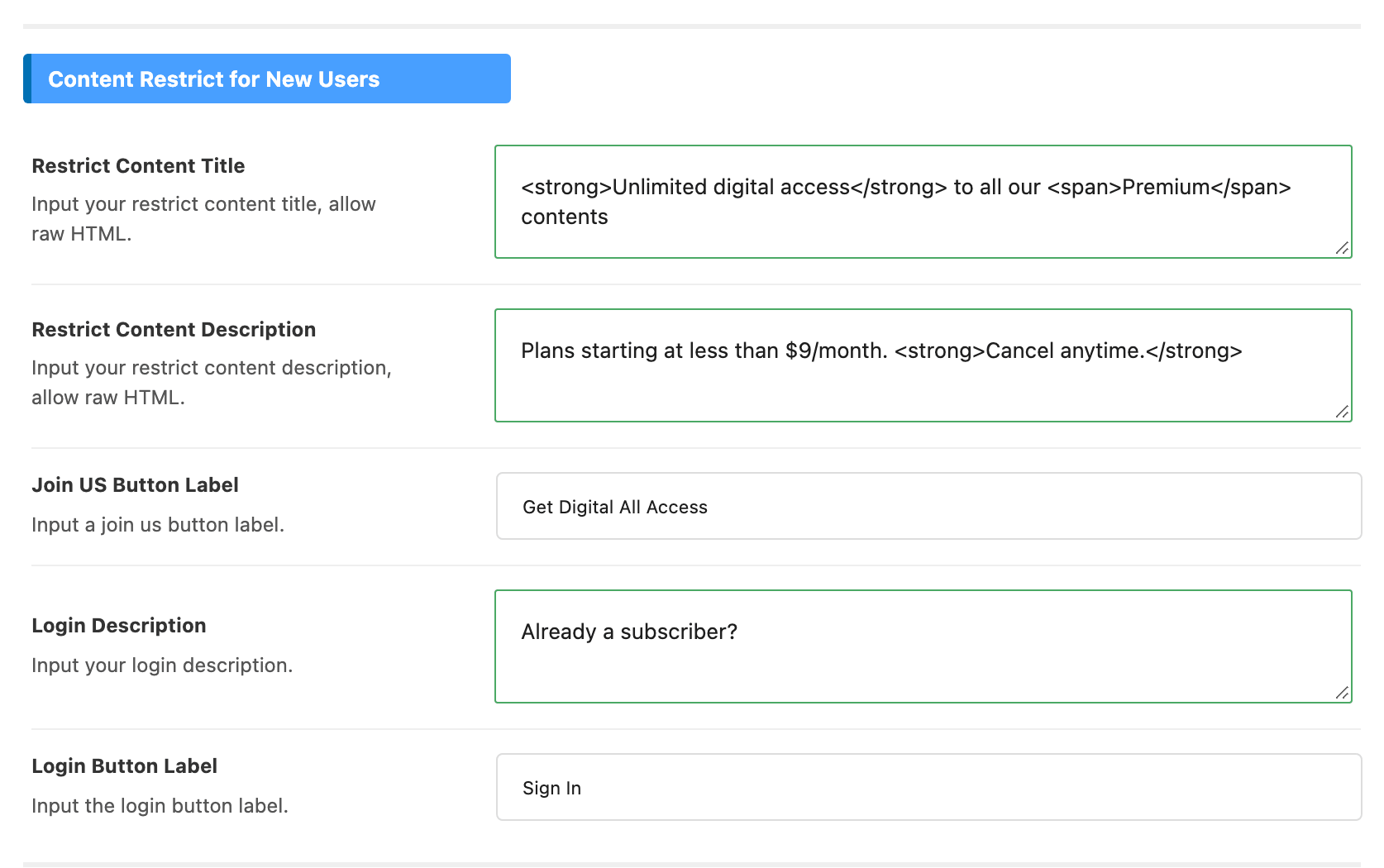Click the Restrict Content Description textarea
The width and height of the screenshot is (1384, 868).
tap(923, 365)
